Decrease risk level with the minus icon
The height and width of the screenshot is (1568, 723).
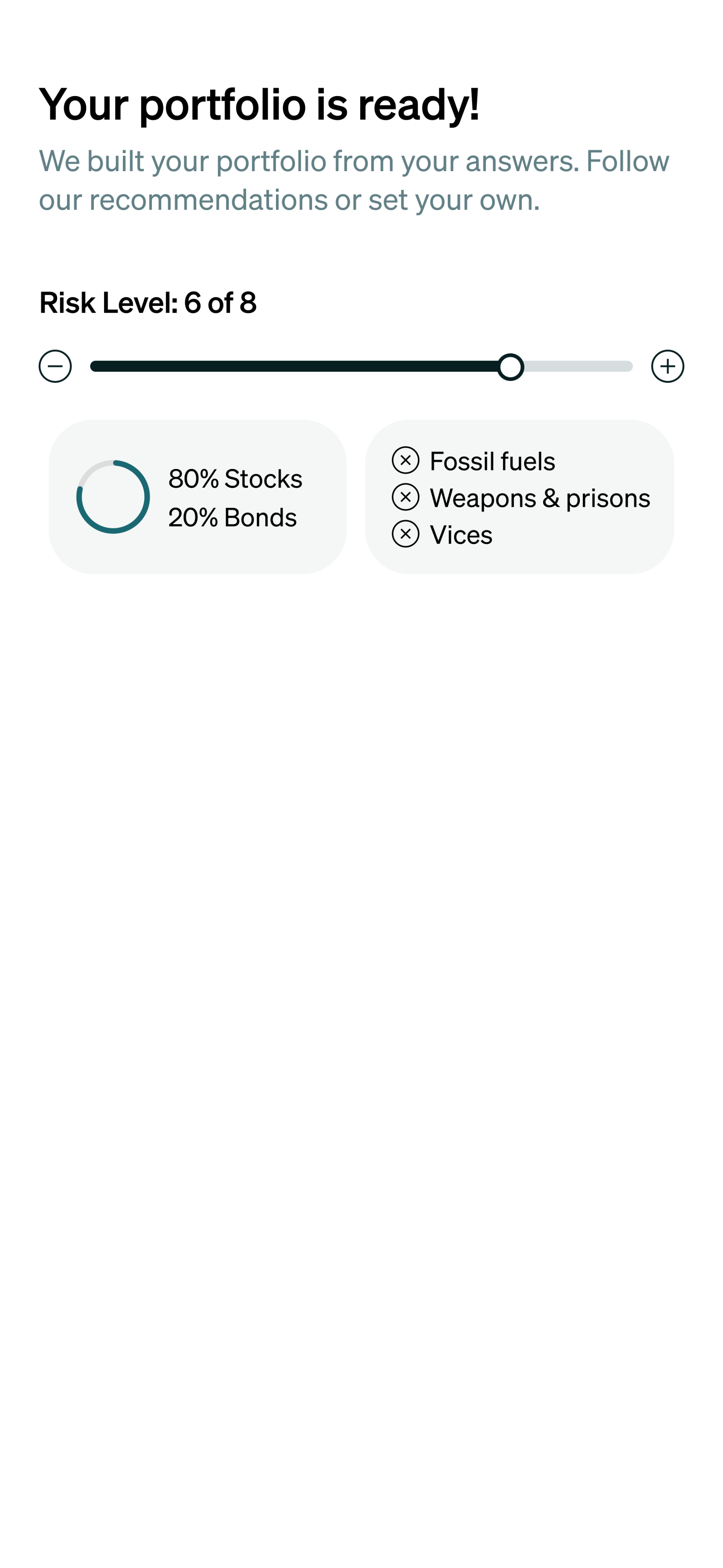(55, 366)
